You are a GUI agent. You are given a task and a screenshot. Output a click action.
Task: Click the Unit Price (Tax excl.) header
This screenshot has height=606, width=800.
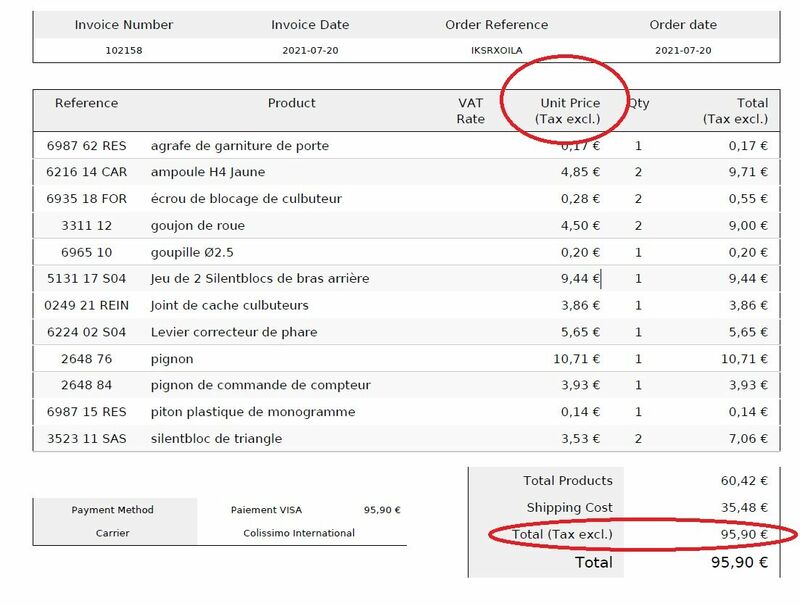[567, 111]
